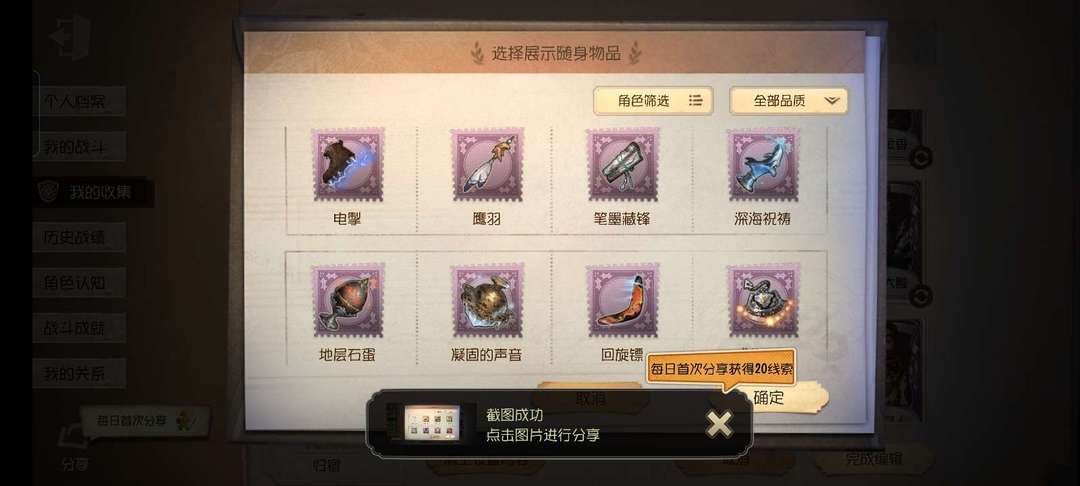This screenshot has width=1080, height=486.
Task: Select the 回旋镖 boomerang item stamp
Action: click(623, 300)
